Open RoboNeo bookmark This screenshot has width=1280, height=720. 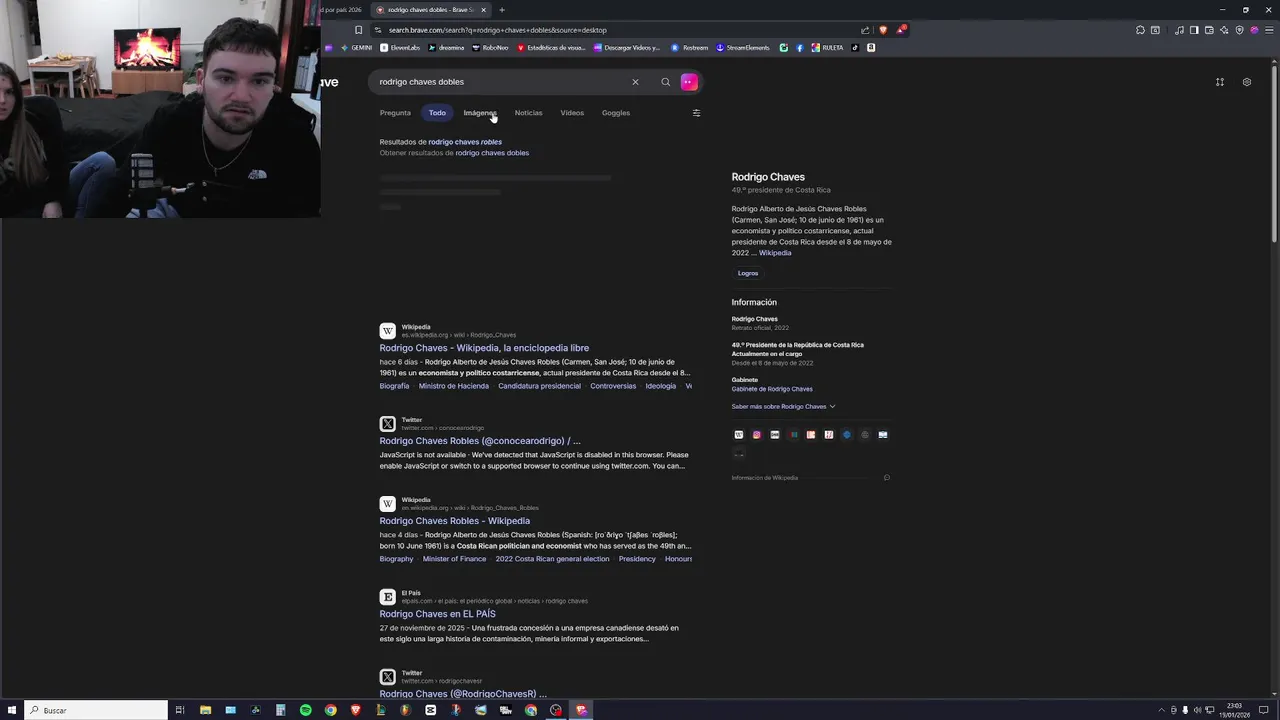click(x=490, y=48)
